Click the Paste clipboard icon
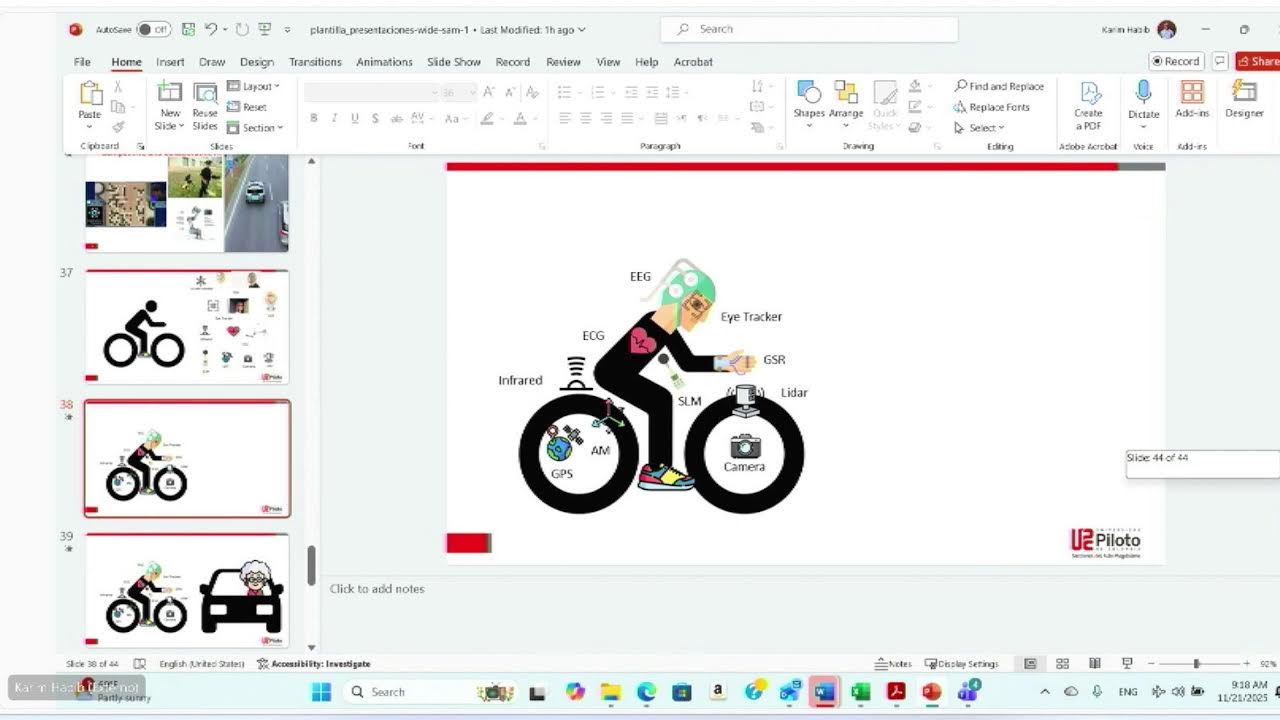Image resolution: width=1280 pixels, height=720 pixels. pyautogui.click(x=90, y=95)
